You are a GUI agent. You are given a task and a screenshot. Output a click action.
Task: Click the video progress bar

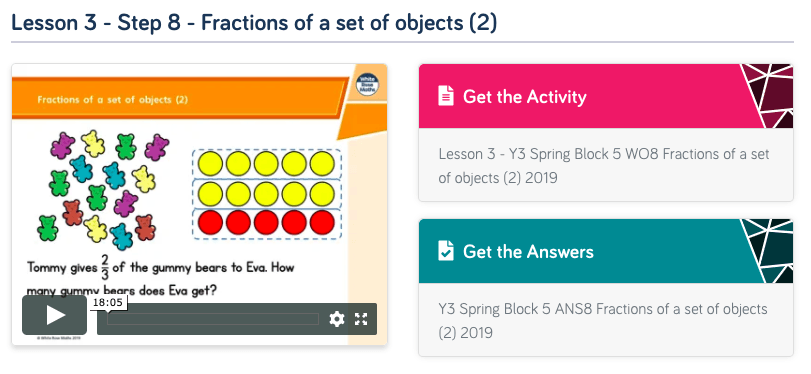click(x=213, y=319)
